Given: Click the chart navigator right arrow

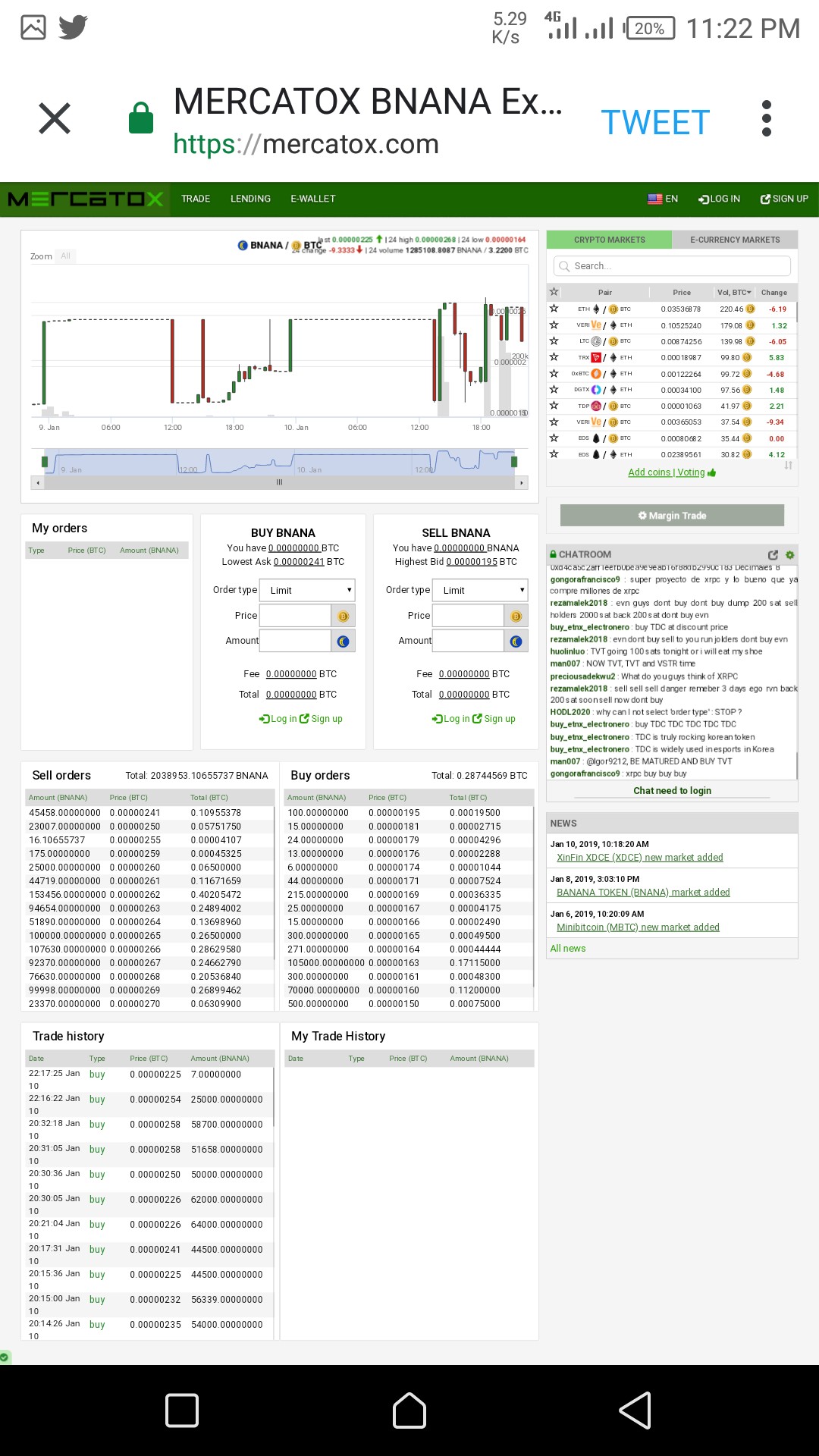Looking at the screenshot, I should click(521, 482).
